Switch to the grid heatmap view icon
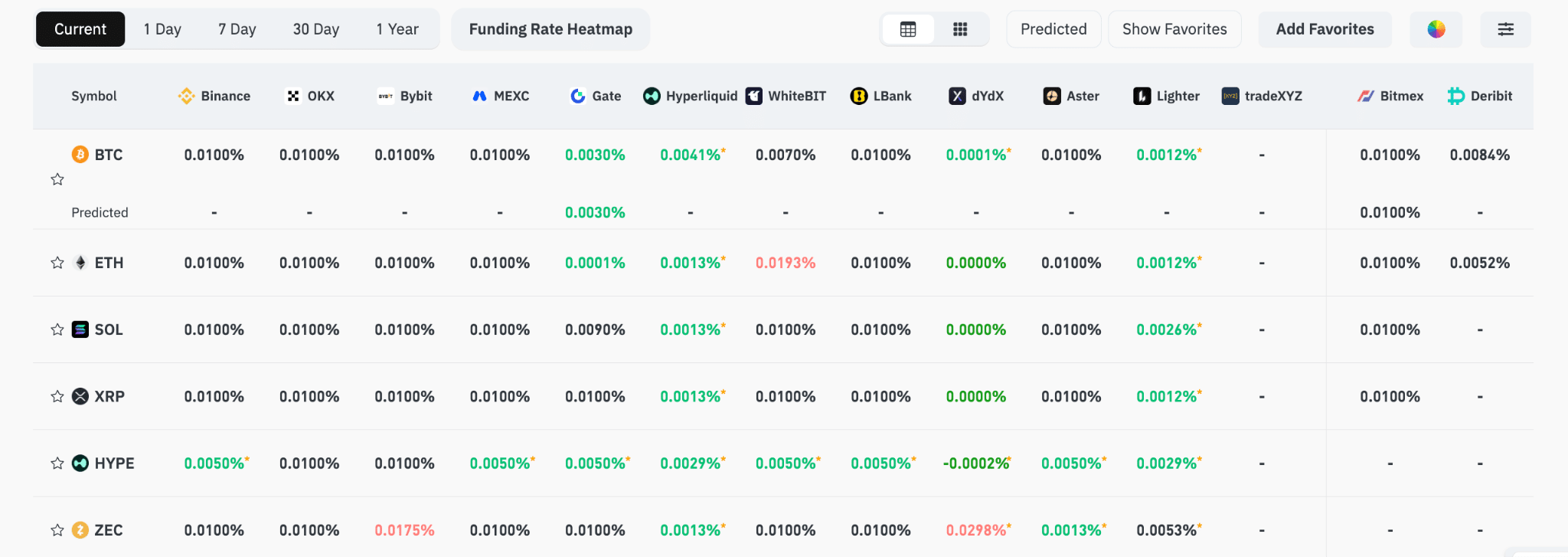The image size is (1568, 557). point(960,29)
